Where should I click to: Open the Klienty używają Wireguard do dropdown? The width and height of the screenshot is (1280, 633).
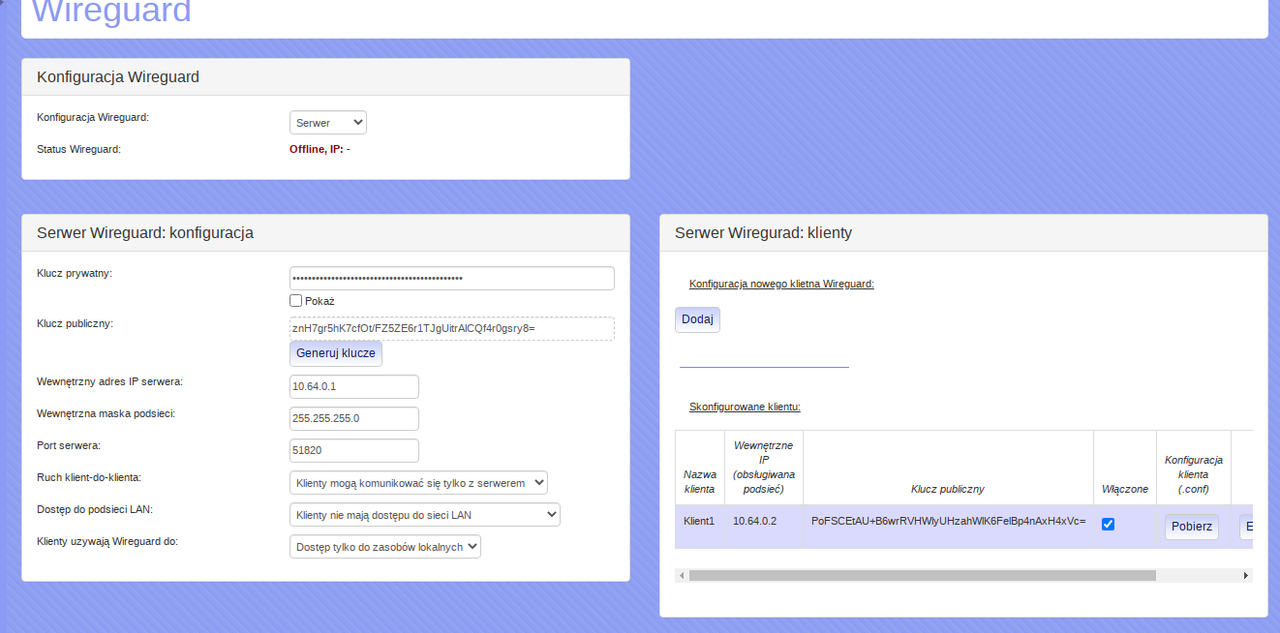pyautogui.click(x=385, y=546)
